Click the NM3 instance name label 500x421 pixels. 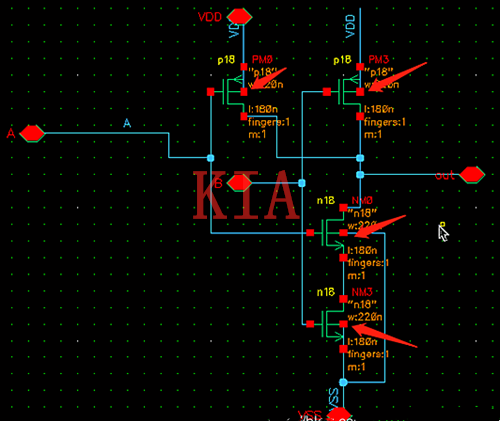click(362, 292)
